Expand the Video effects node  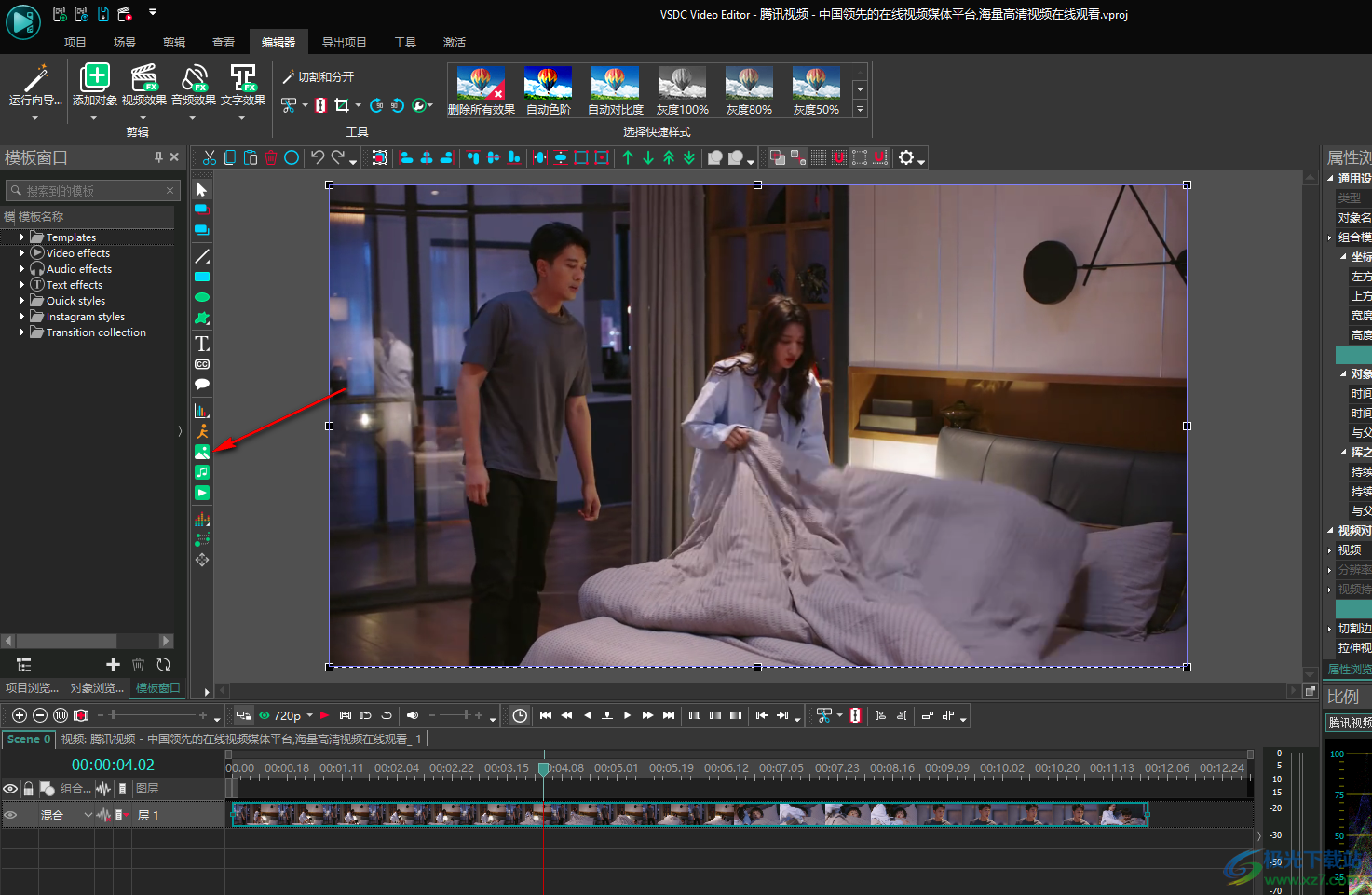(x=21, y=253)
